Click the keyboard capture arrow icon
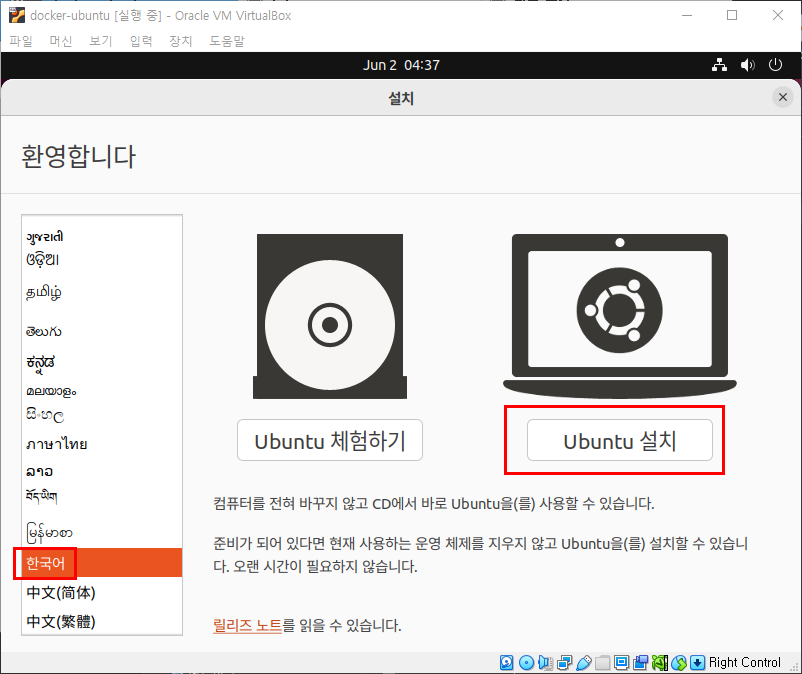The height and width of the screenshot is (674, 802). click(697, 663)
